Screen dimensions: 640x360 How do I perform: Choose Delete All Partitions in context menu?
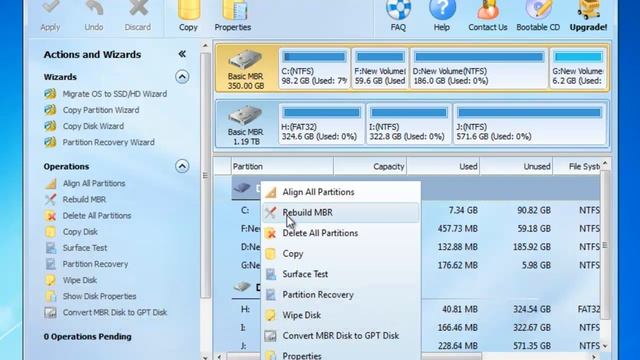click(341, 233)
